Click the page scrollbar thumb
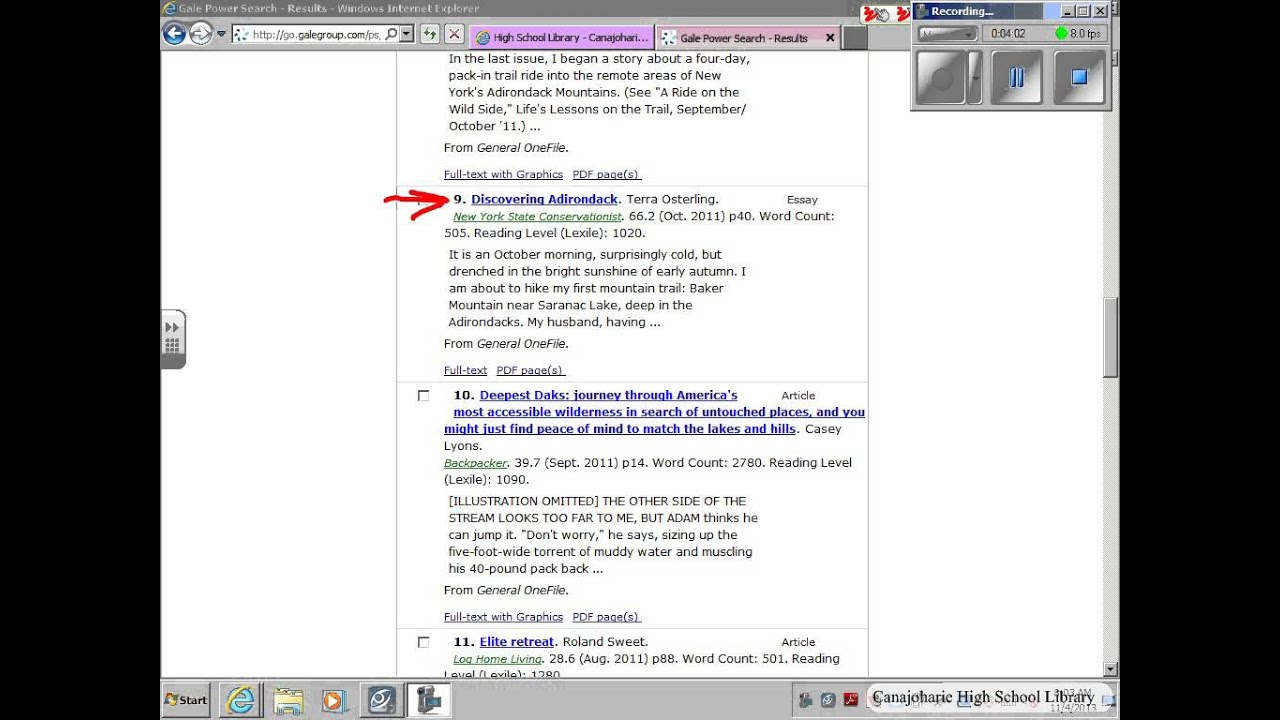1280x720 pixels. tap(1110, 337)
